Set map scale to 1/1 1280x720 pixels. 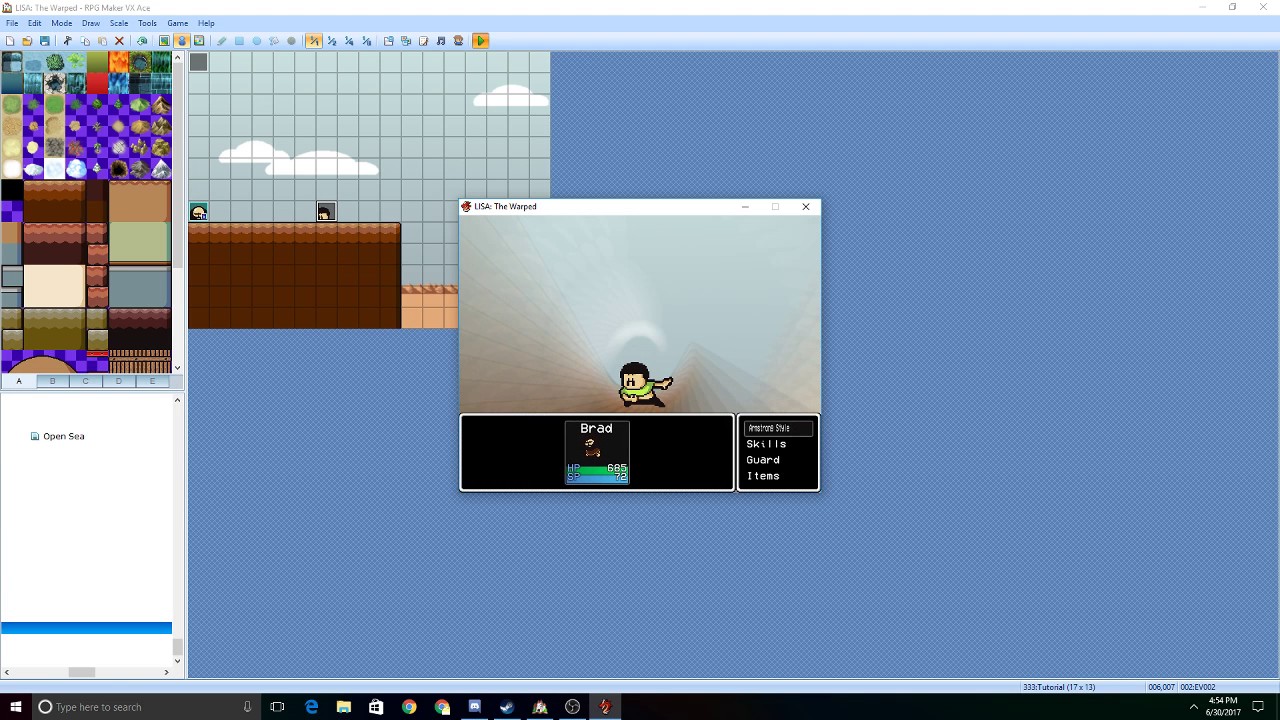(314, 41)
